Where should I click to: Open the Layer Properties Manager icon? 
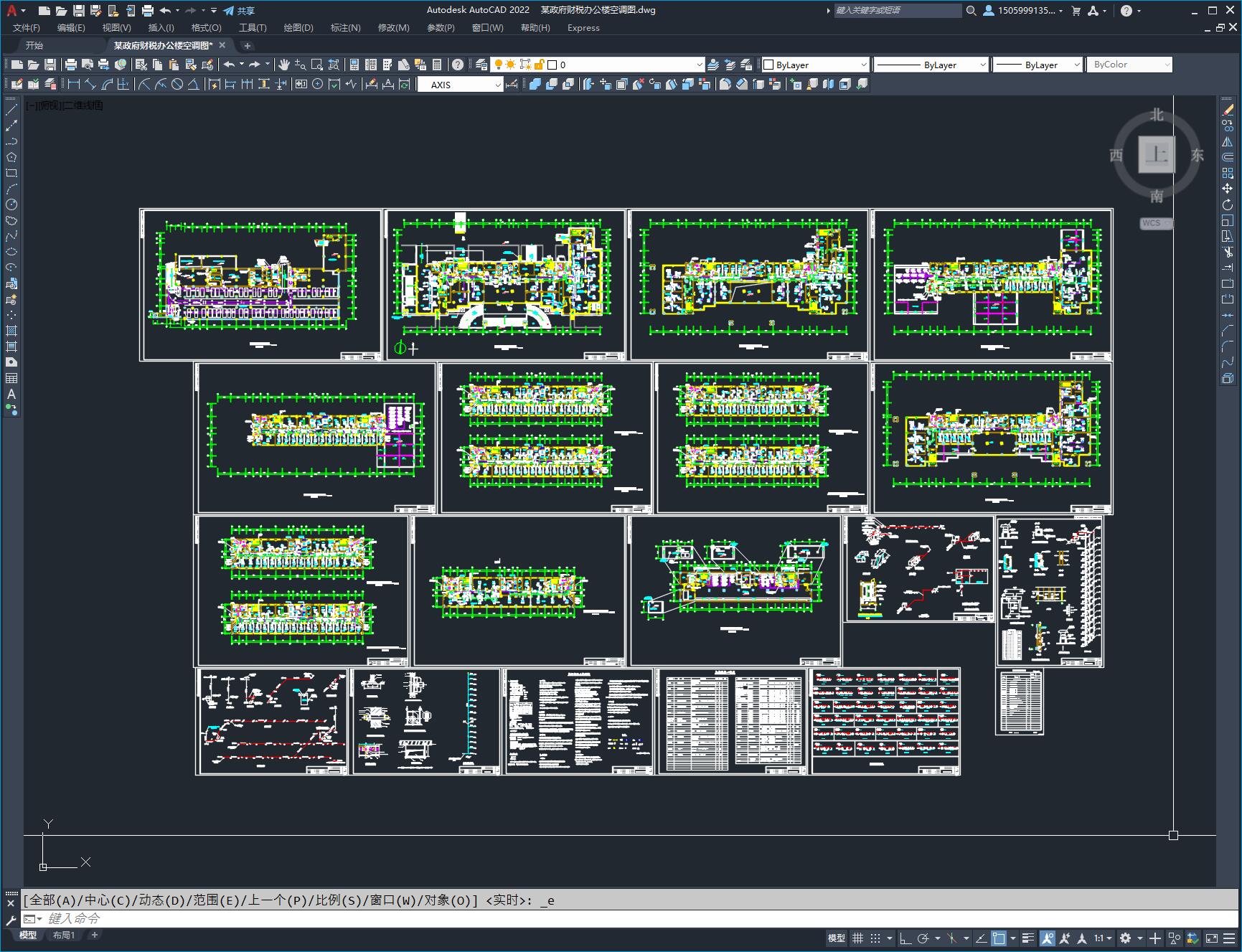(481, 65)
